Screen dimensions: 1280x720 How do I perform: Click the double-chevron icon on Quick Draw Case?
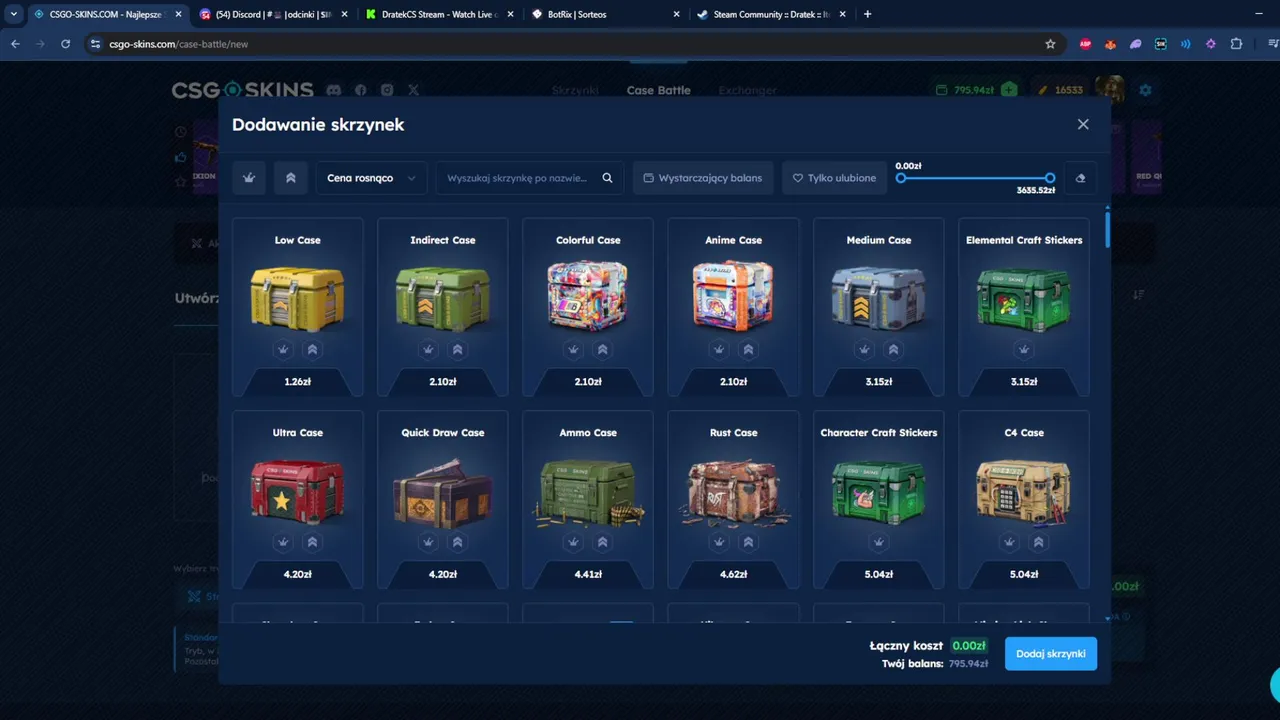coord(457,542)
